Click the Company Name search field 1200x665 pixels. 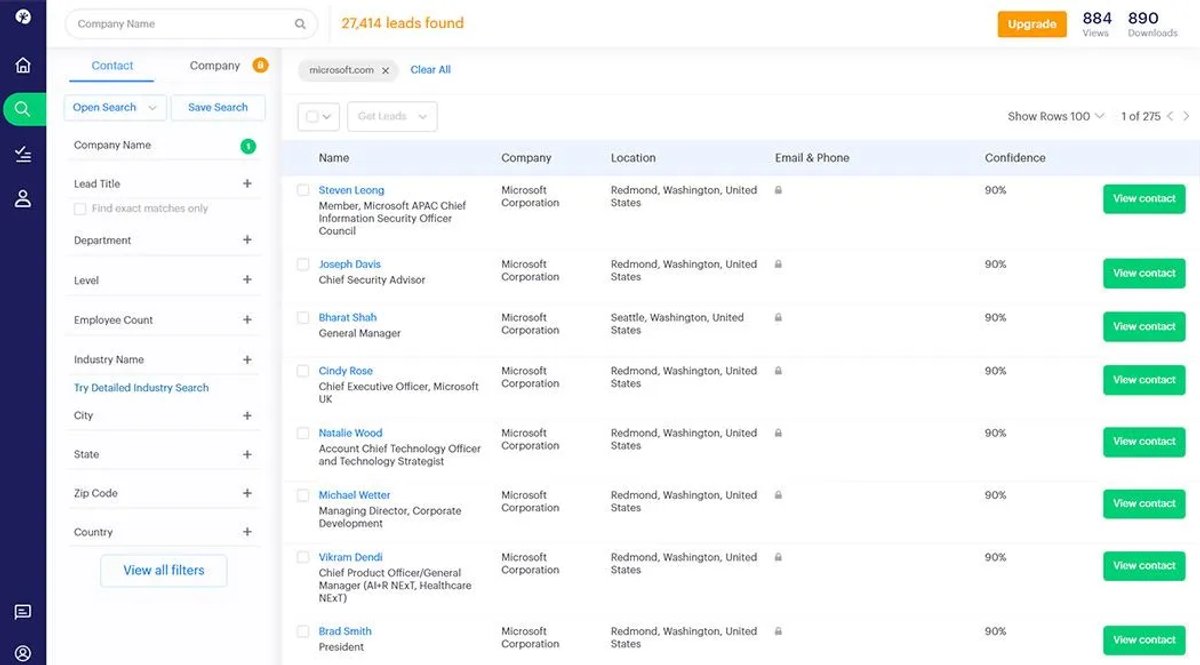pyautogui.click(x=191, y=24)
